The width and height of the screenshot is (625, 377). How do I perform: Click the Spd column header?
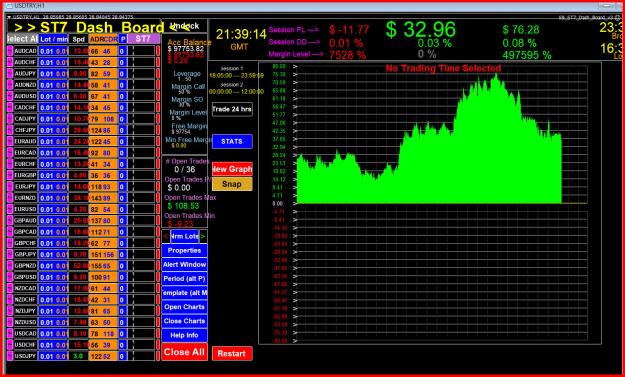(79, 39)
